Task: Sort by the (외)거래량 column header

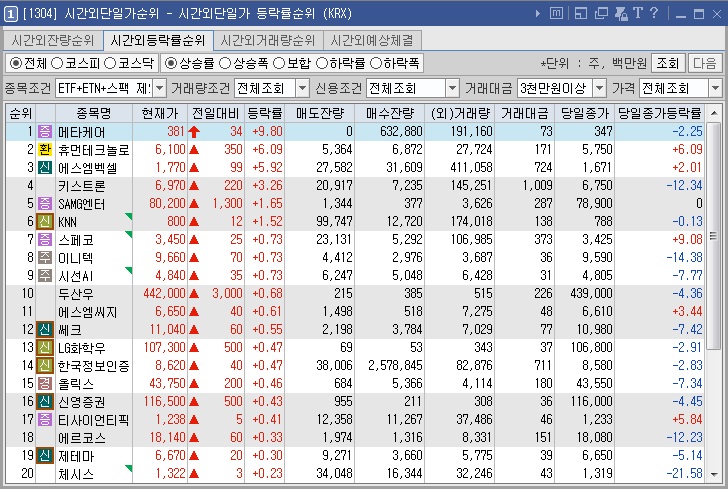Action: coord(460,113)
